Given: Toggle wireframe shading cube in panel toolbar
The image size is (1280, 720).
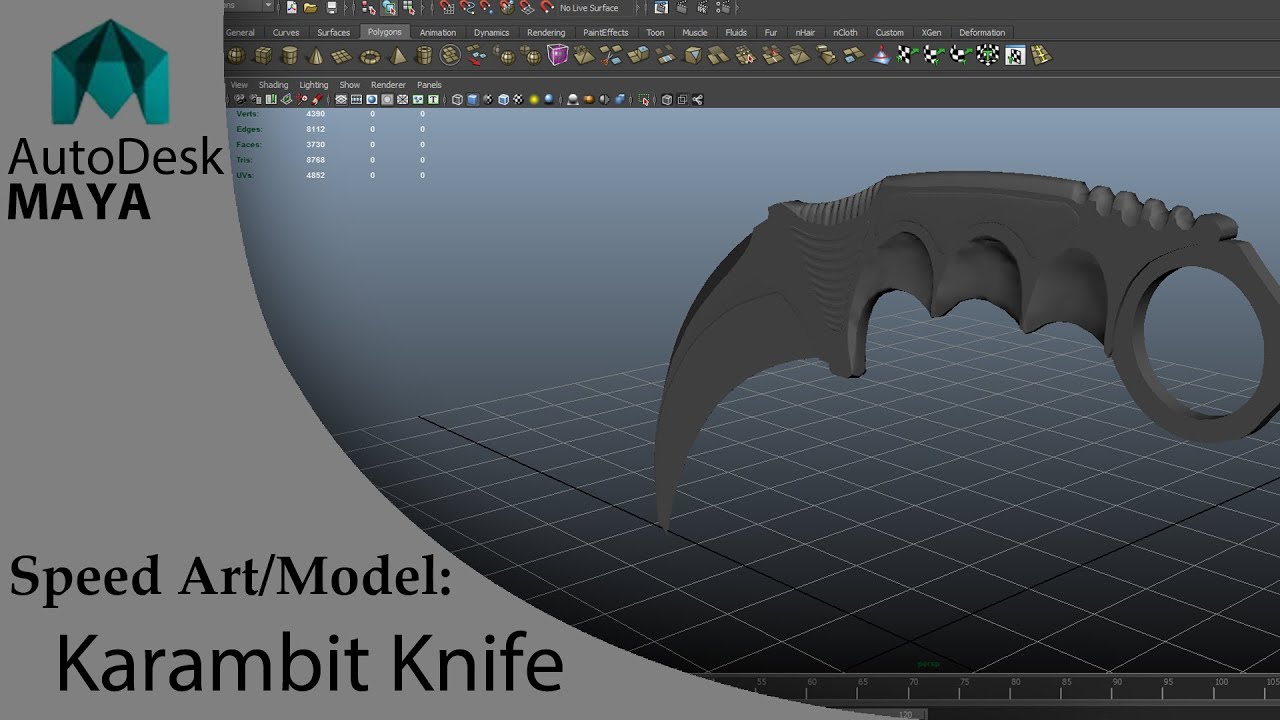Looking at the screenshot, I should (457, 99).
